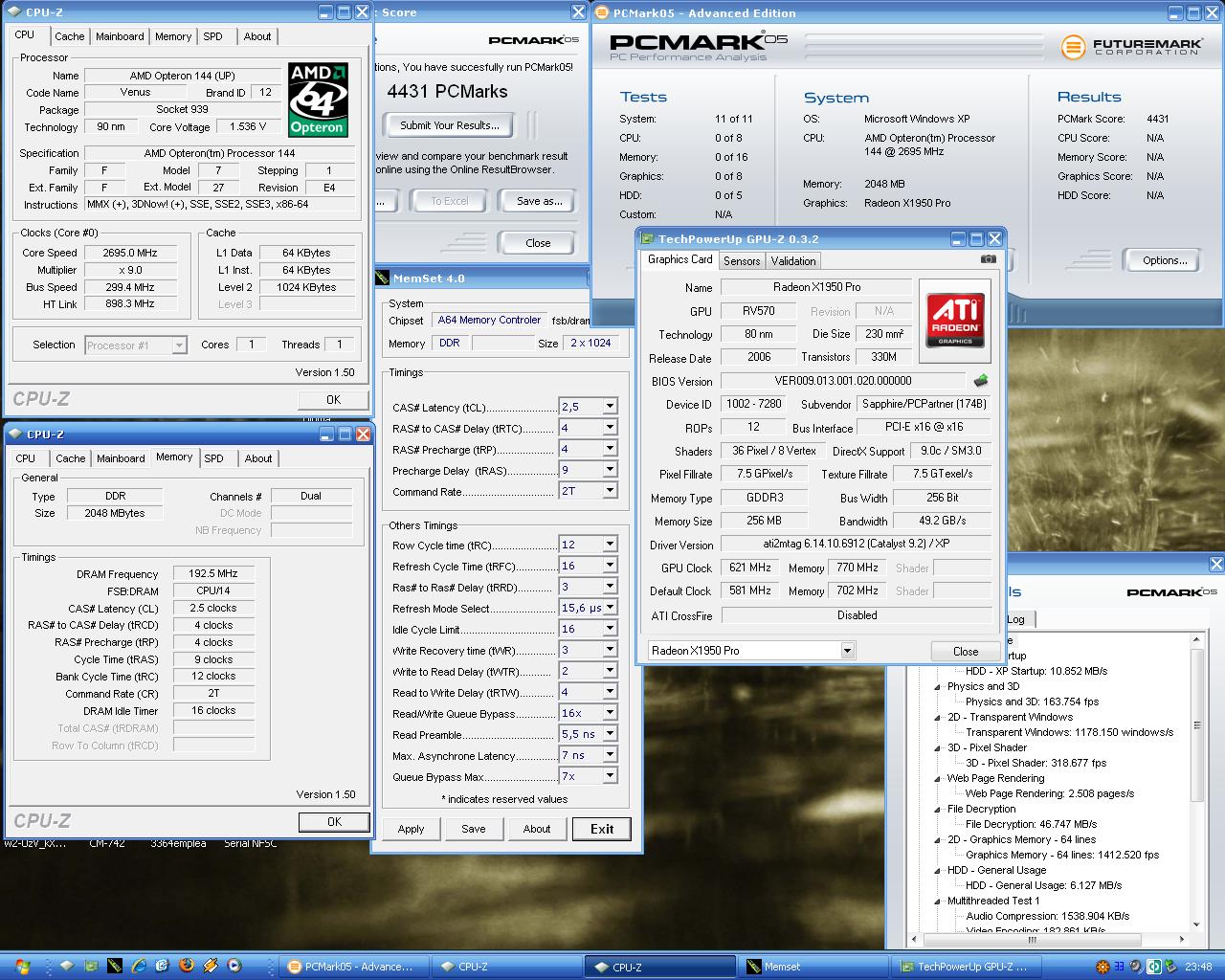Click the Save button in MemSet
The height and width of the screenshot is (980, 1225).
(x=474, y=829)
